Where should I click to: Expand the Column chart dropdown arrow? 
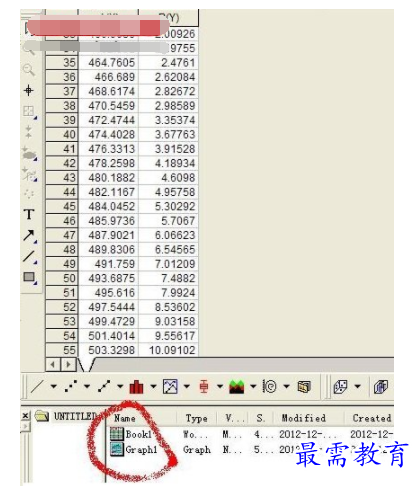tap(153, 387)
